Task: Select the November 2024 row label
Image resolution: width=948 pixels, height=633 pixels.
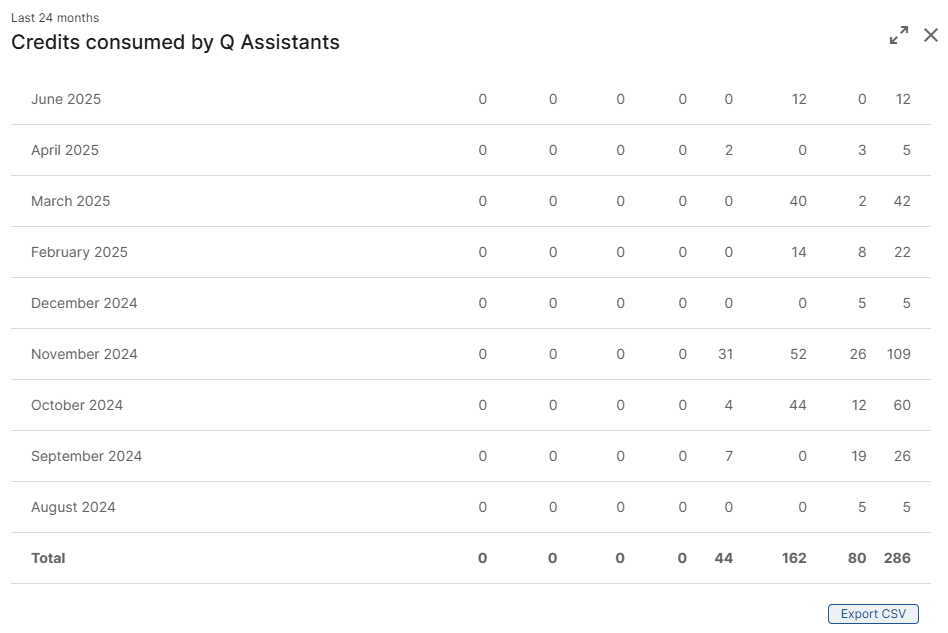Action: [84, 354]
